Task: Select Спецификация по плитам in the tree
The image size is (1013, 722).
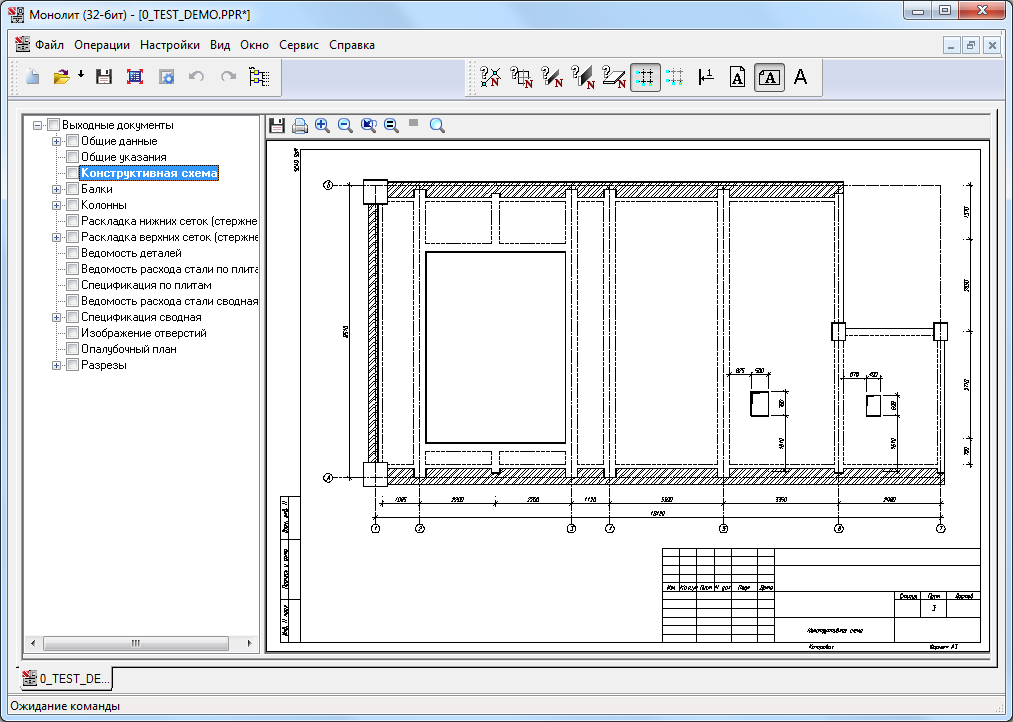Action: 146,285
